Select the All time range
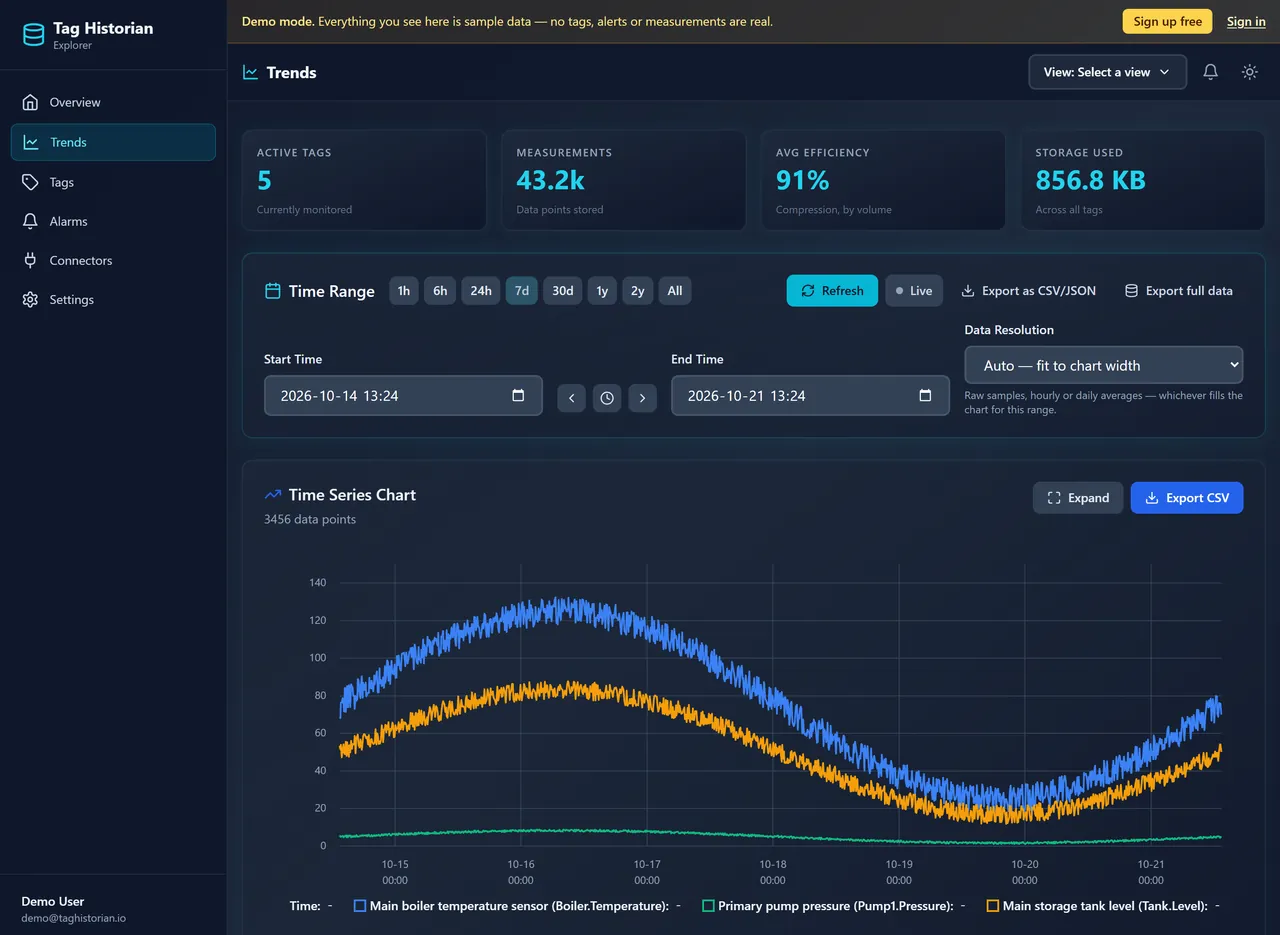This screenshot has width=1280, height=935. pyautogui.click(x=675, y=291)
